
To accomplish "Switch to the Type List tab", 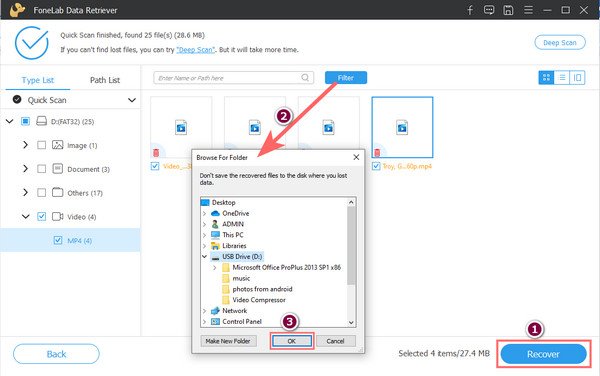I will pyautogui.click(x=38, y=80).
